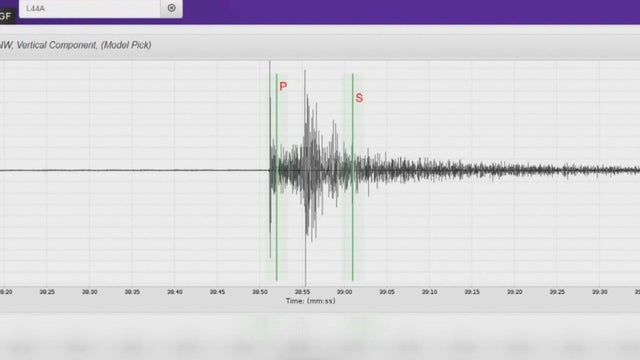Click the grey vertical cursor line near 38:55
The height and width of the screenshot is (360, 640).
pos(305,178)
